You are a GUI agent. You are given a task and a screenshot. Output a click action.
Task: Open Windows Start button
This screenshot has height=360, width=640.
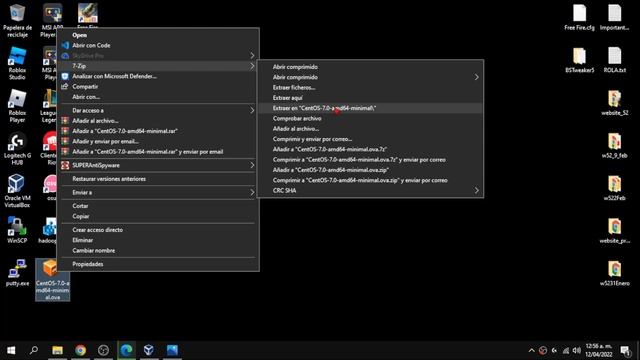[11, 350]
